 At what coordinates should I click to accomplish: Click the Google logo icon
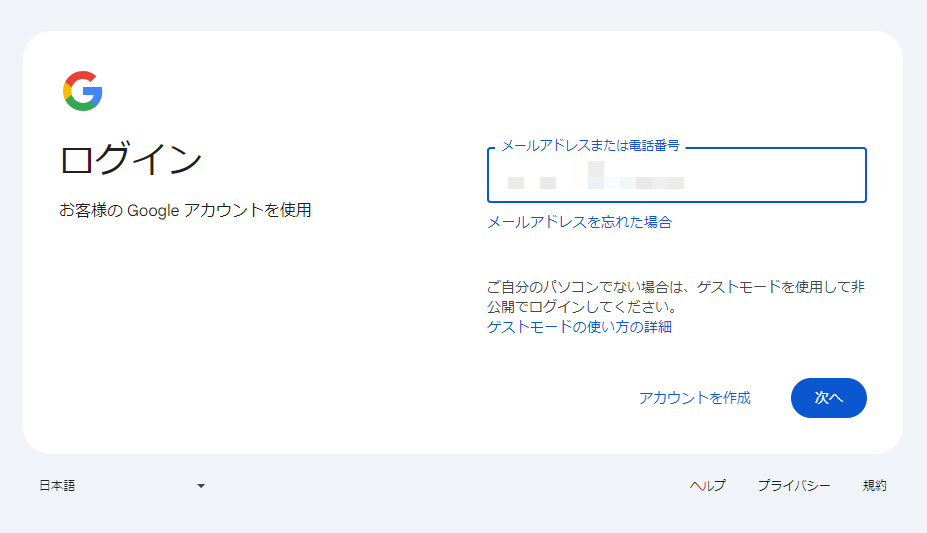tap(83, 91)
